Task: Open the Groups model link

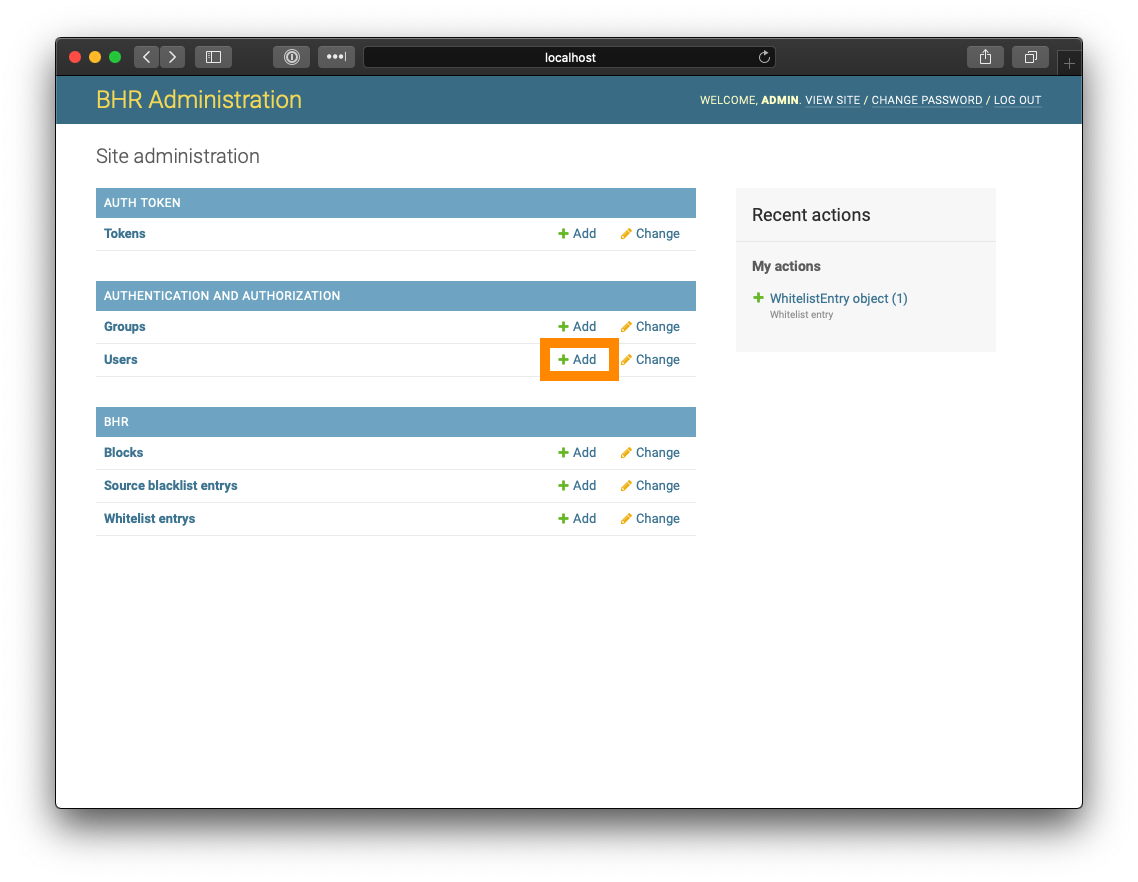Action: (x=125, y=327)
